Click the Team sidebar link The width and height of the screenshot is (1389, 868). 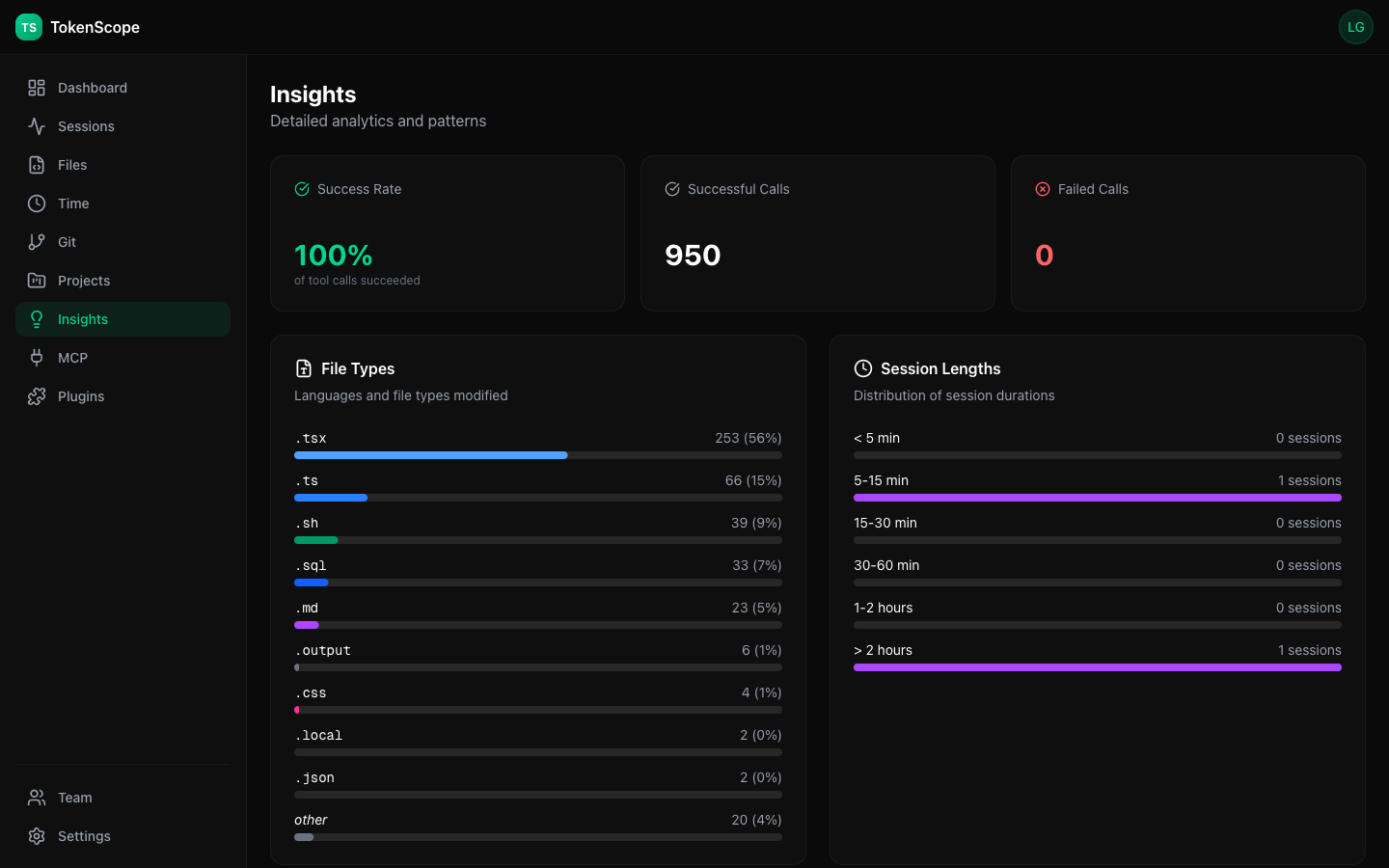tap(74, 798)
